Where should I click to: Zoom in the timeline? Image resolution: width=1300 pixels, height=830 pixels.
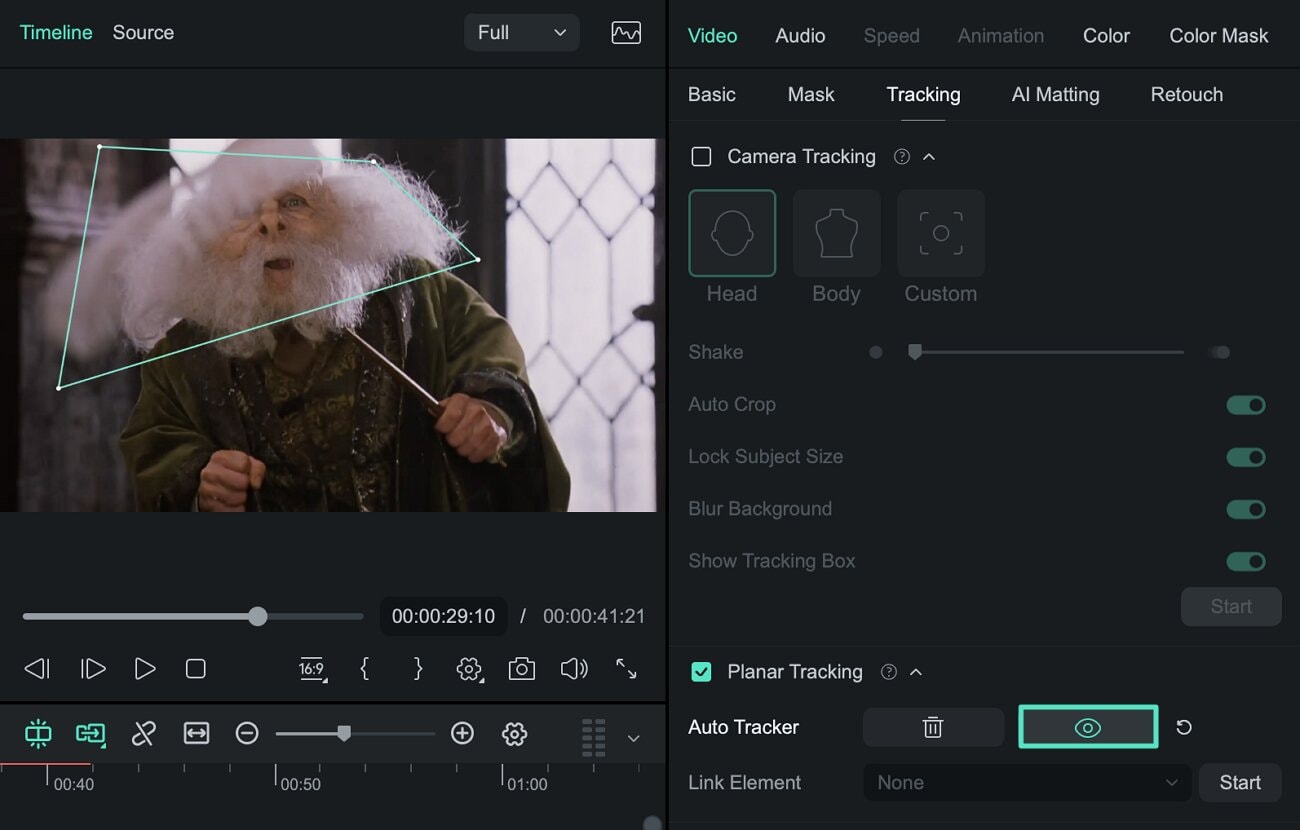(462, 734)
